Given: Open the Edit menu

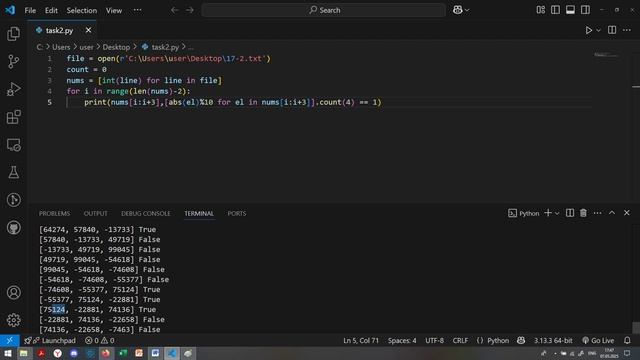Looking at the screenshot, I should click(51, 10).
